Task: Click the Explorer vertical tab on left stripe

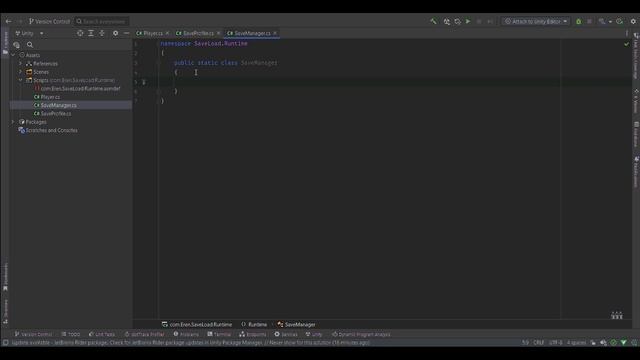Action: [5, 42]
